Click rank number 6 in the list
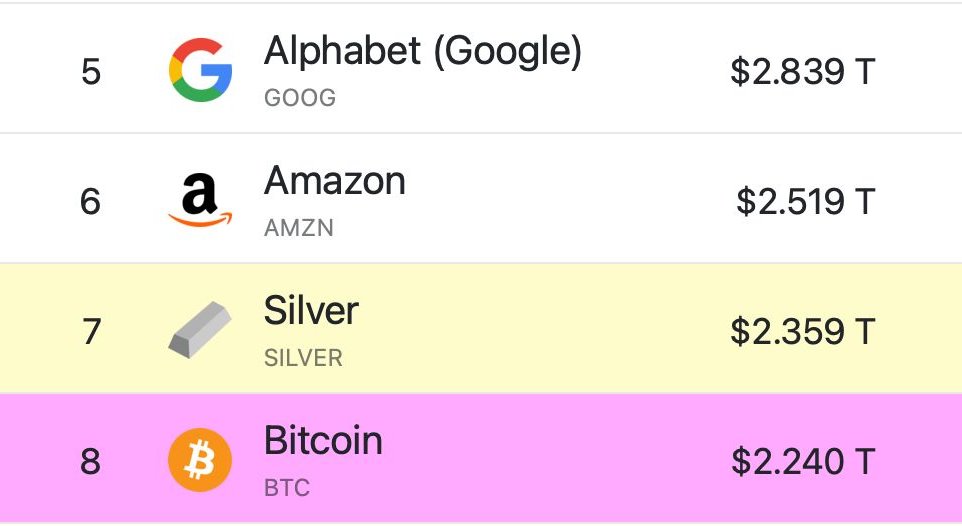 [90, 201]
